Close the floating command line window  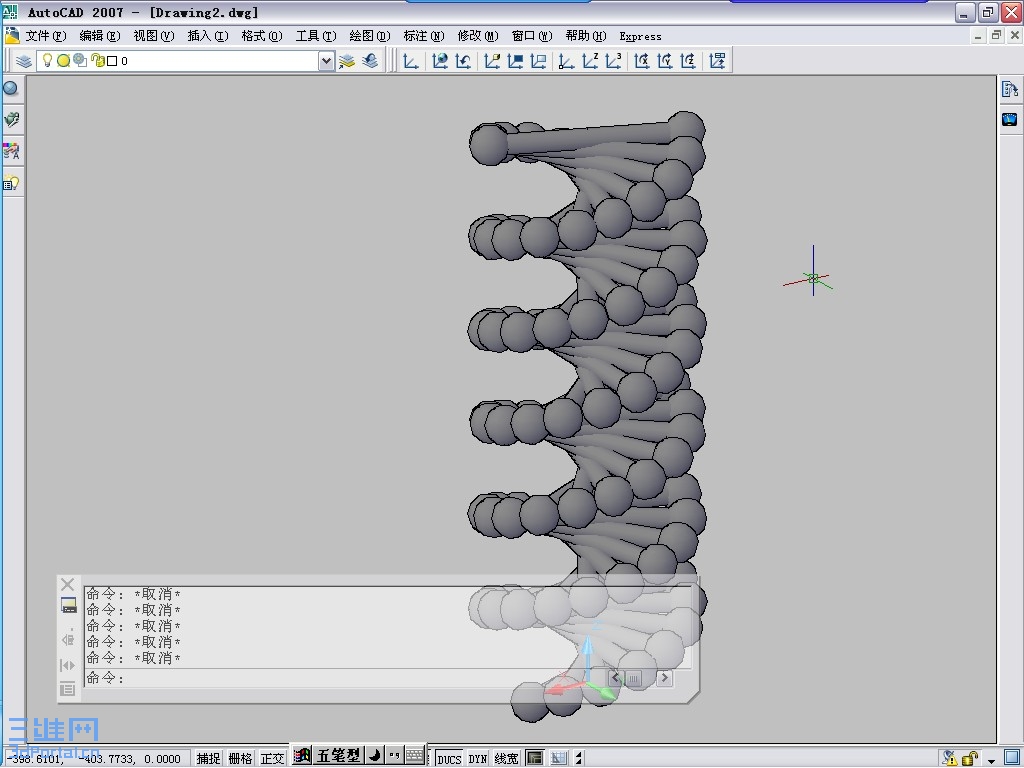67,584
